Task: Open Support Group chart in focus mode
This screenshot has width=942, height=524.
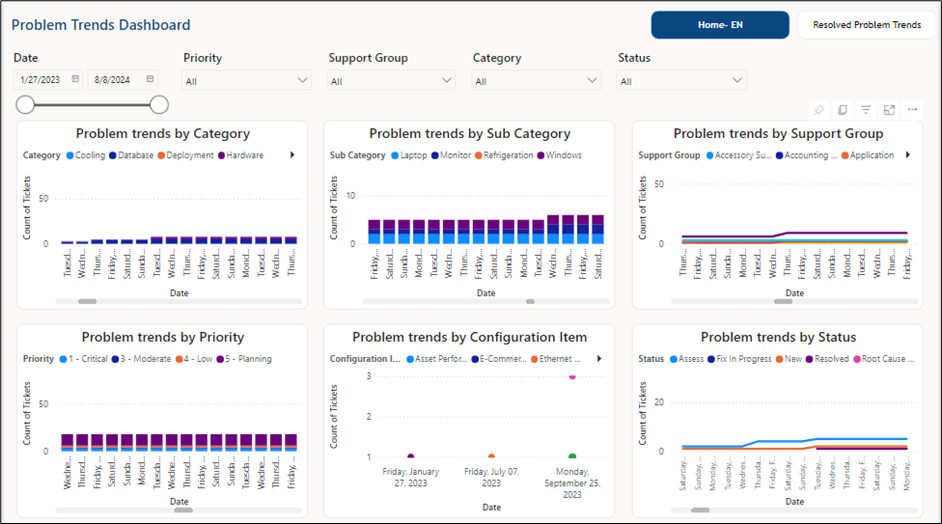Action: pyautogui.click(x=889, y=110)
